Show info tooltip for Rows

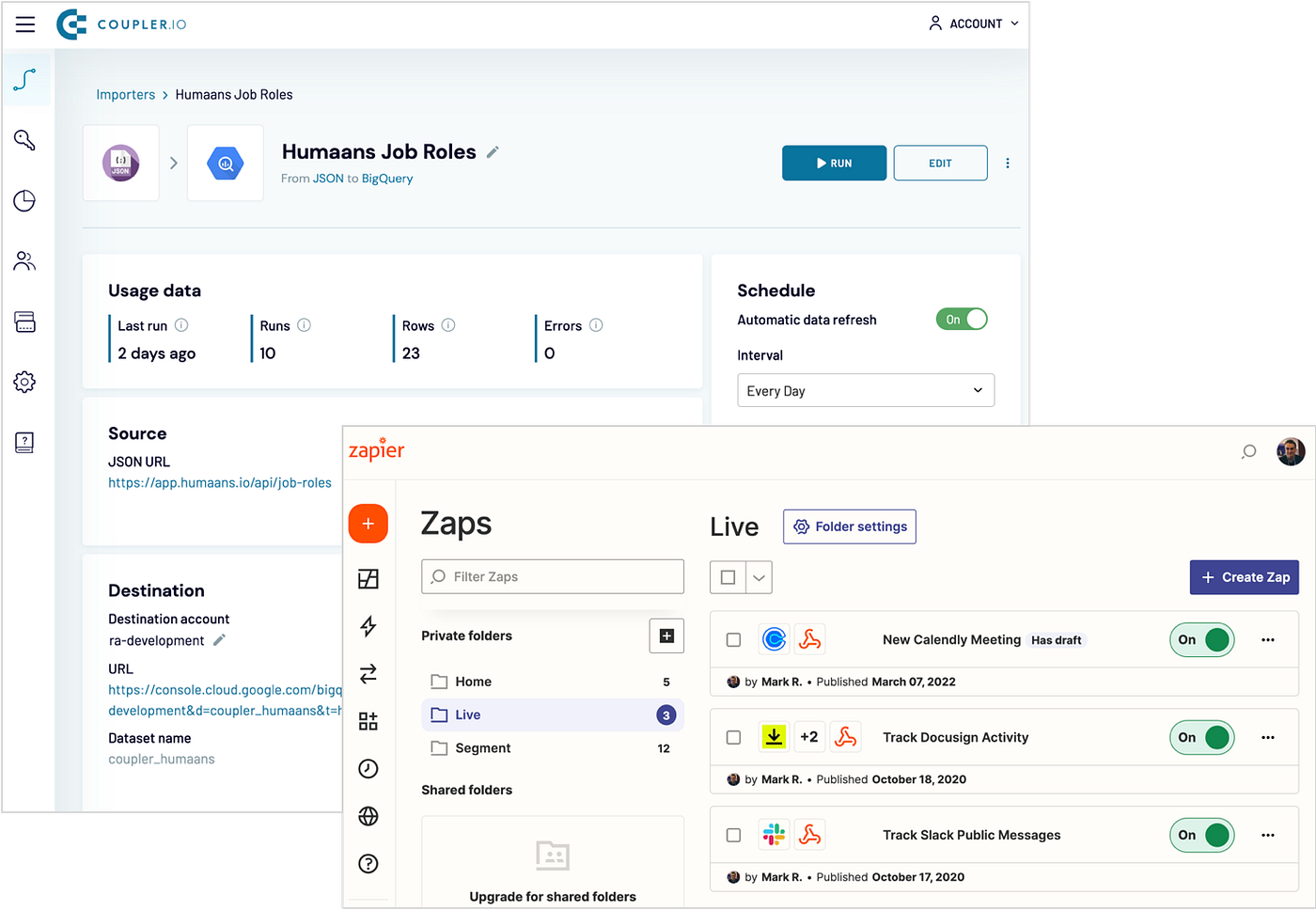pos(448,325)
